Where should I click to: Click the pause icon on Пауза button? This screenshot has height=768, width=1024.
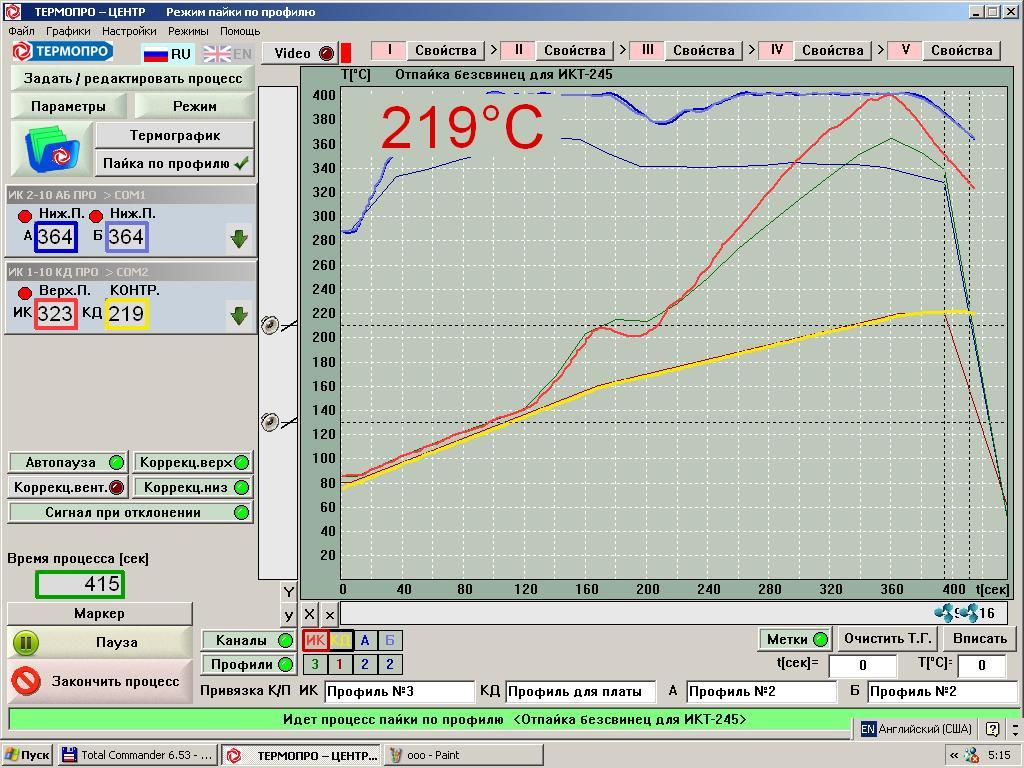coord(25,643)
